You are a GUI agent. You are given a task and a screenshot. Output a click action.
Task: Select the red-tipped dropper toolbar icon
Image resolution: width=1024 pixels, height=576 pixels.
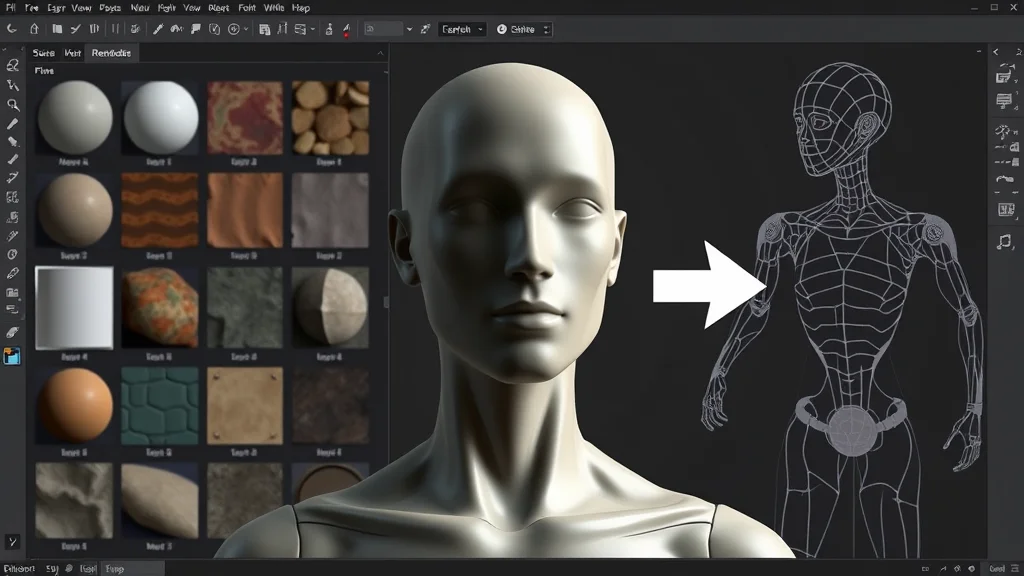click(x=346, y=29)
